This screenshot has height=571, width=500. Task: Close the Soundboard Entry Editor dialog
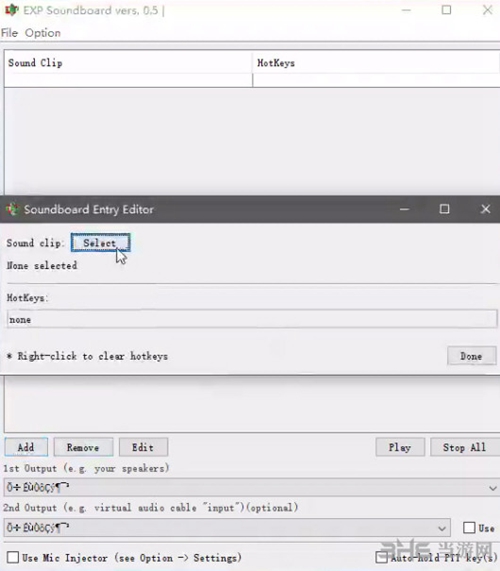tap(485, 209)
